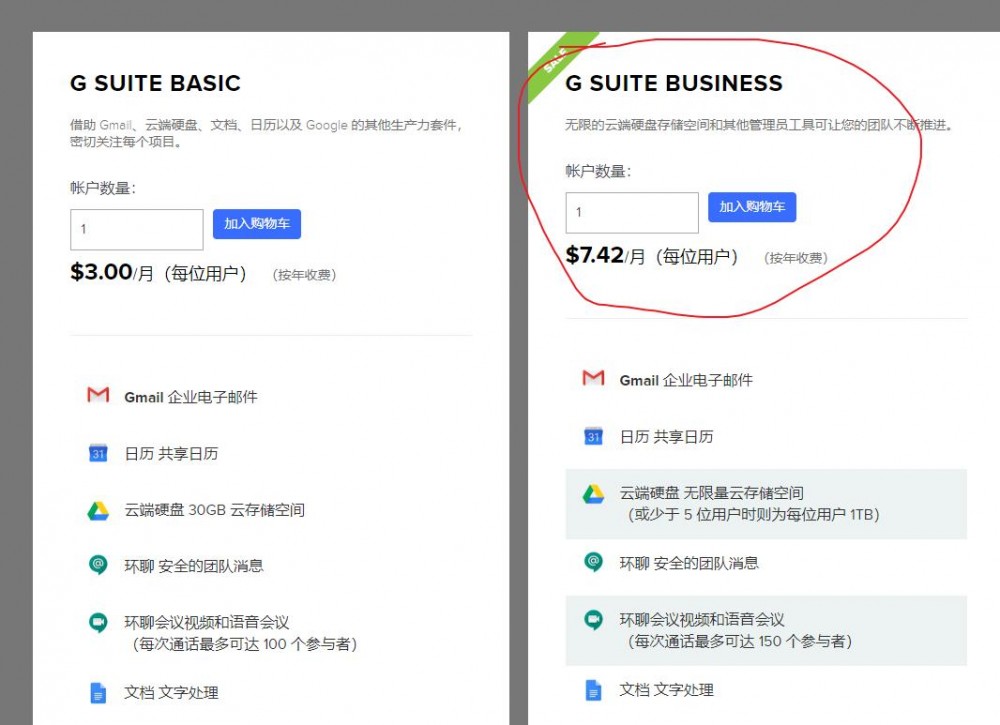Click '环聊 安全的团队消息' in Basic plan
The width and height of the screenshot is (1000, 725).
(x=194, y=566)
